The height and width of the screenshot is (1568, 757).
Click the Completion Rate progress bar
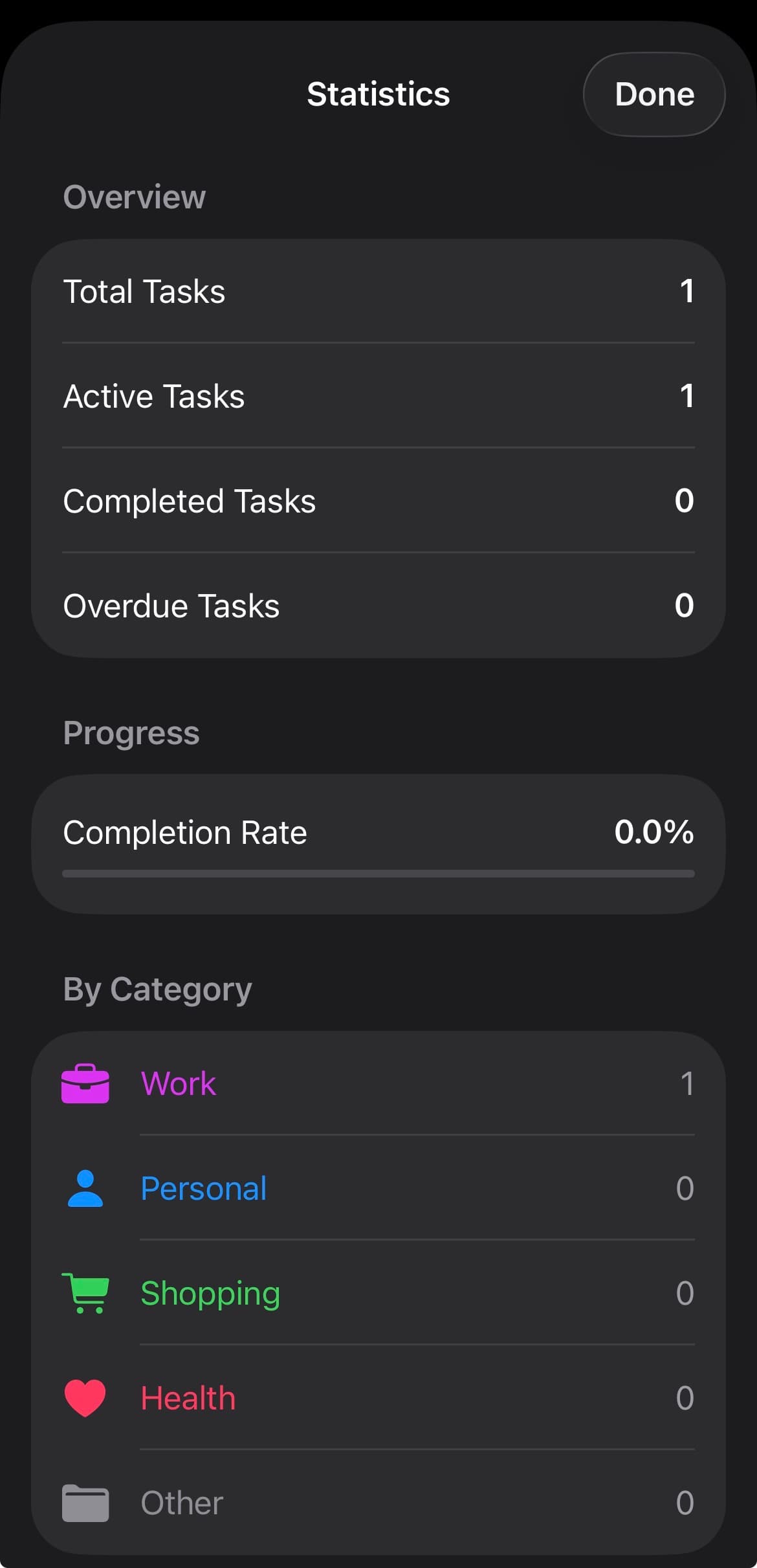pyautogui.click(x=378, y=874)
